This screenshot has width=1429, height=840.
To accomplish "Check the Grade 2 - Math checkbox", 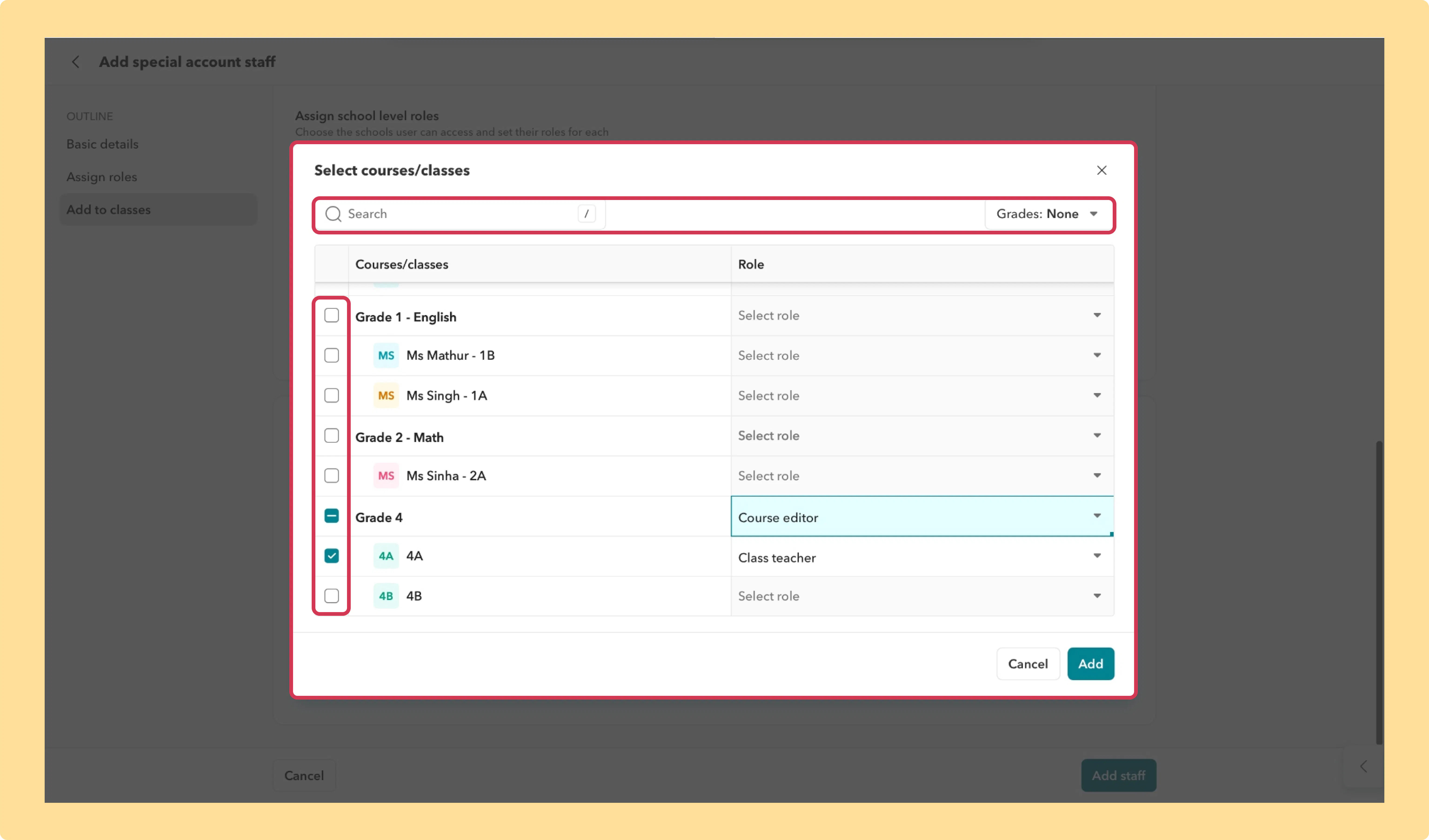I will 332,436.
